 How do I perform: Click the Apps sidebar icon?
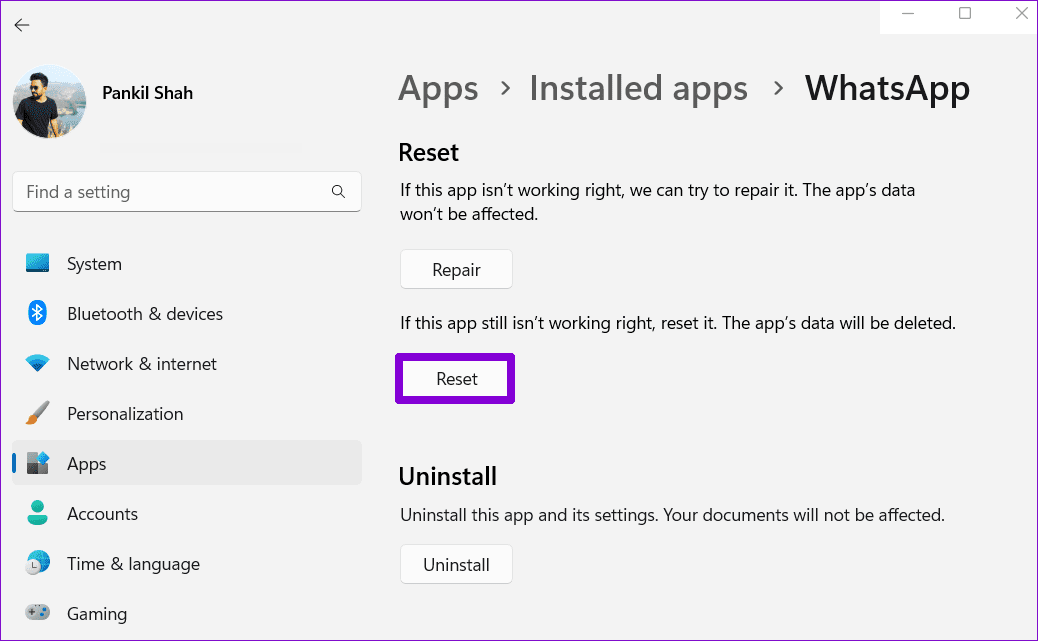point(38,463)
